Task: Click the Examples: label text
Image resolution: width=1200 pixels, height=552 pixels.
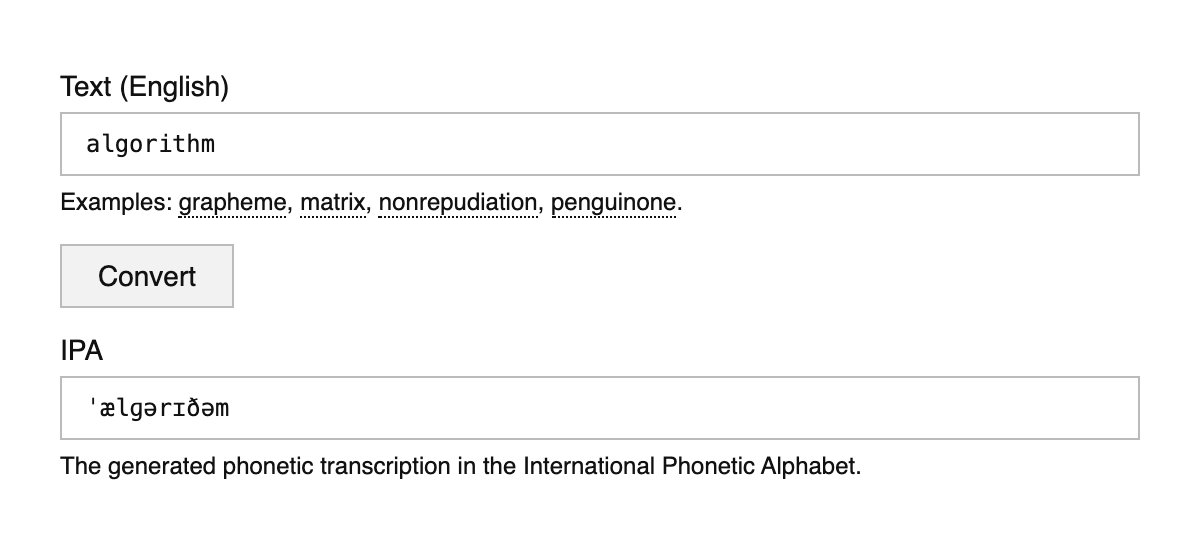Action: 115,203
